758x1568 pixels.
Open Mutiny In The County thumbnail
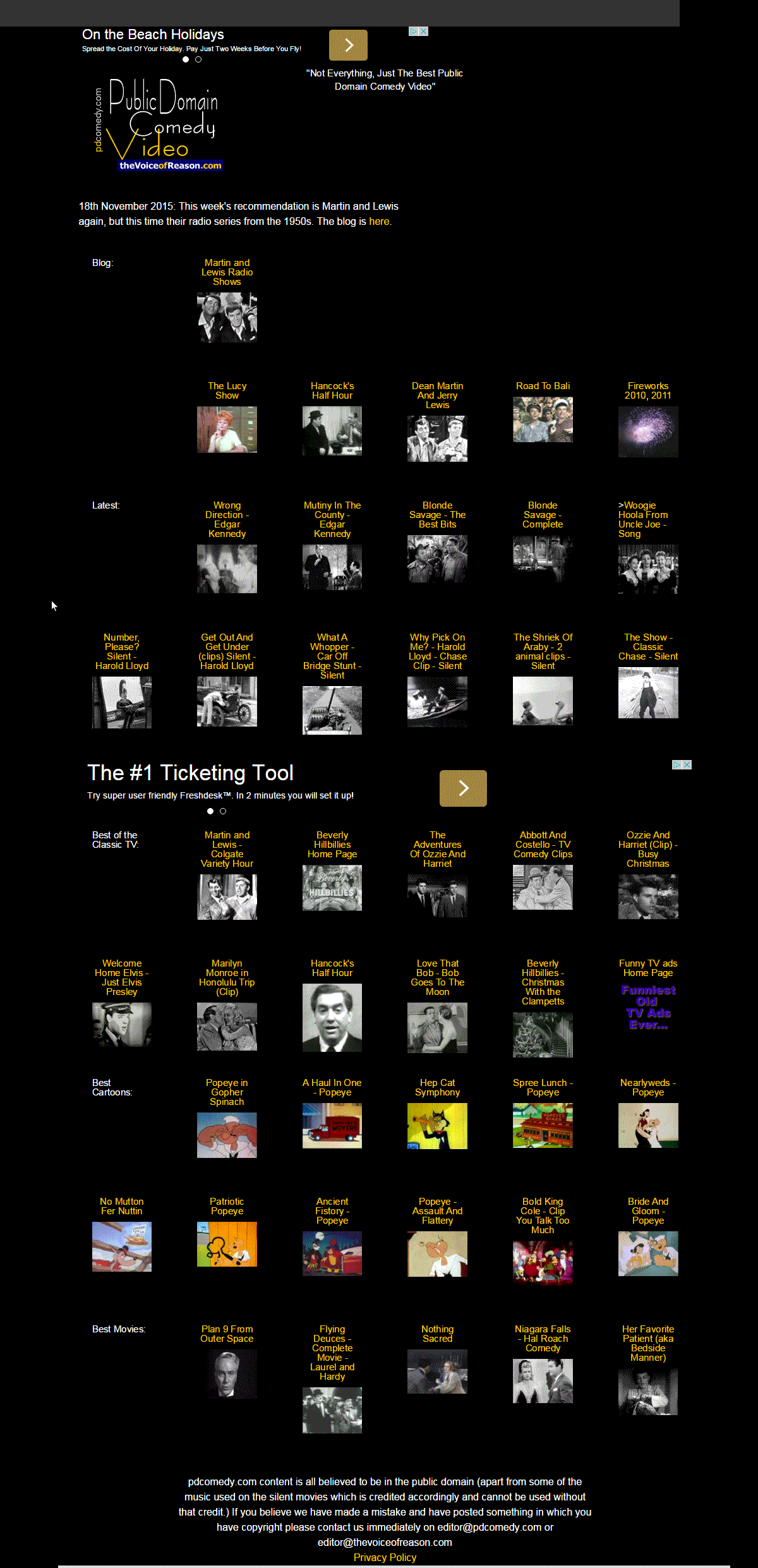pos(332,567)
